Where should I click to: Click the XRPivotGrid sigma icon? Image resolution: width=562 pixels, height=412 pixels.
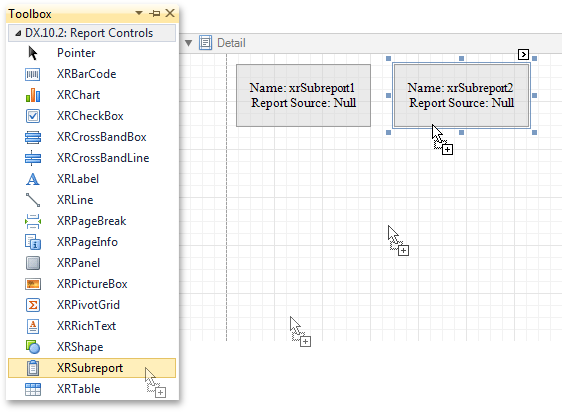coord(33,305)
